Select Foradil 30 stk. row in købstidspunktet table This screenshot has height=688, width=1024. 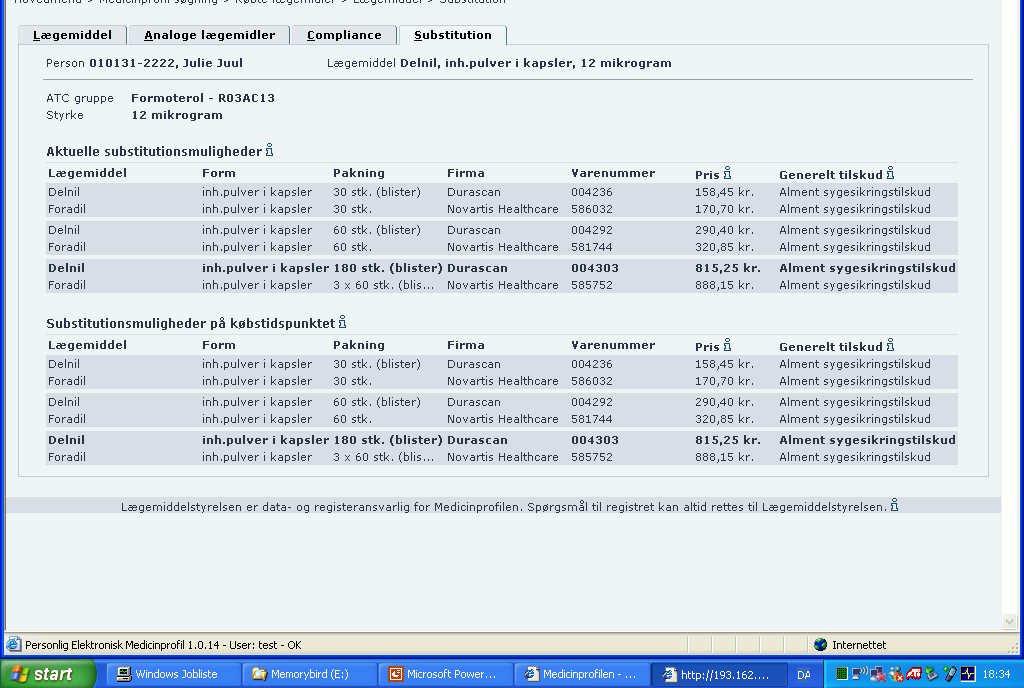pyautogui.click(x=502, y=381)
